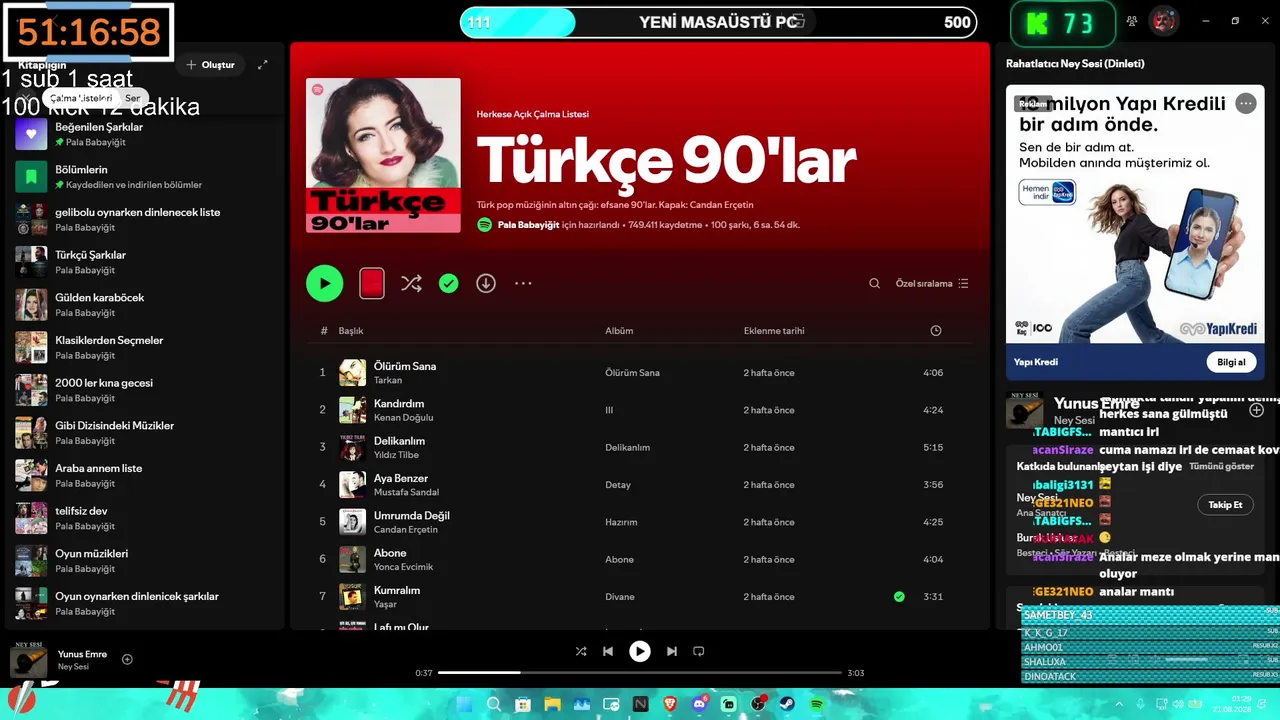This screenshot has width=1280, height=720.
Task: Open the ad options three-dot menu
Action: click(x=1245, y=103)
